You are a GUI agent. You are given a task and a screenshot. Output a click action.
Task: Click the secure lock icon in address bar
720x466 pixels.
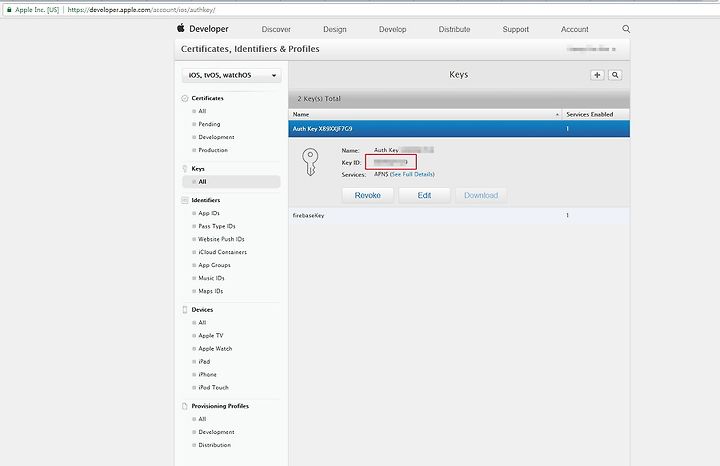9,10
